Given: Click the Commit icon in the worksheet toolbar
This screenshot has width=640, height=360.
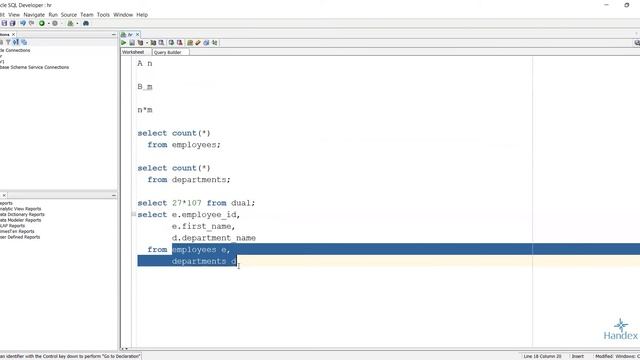Looking at the screenshot, I should pyautogui.click(x=171, y=42).
